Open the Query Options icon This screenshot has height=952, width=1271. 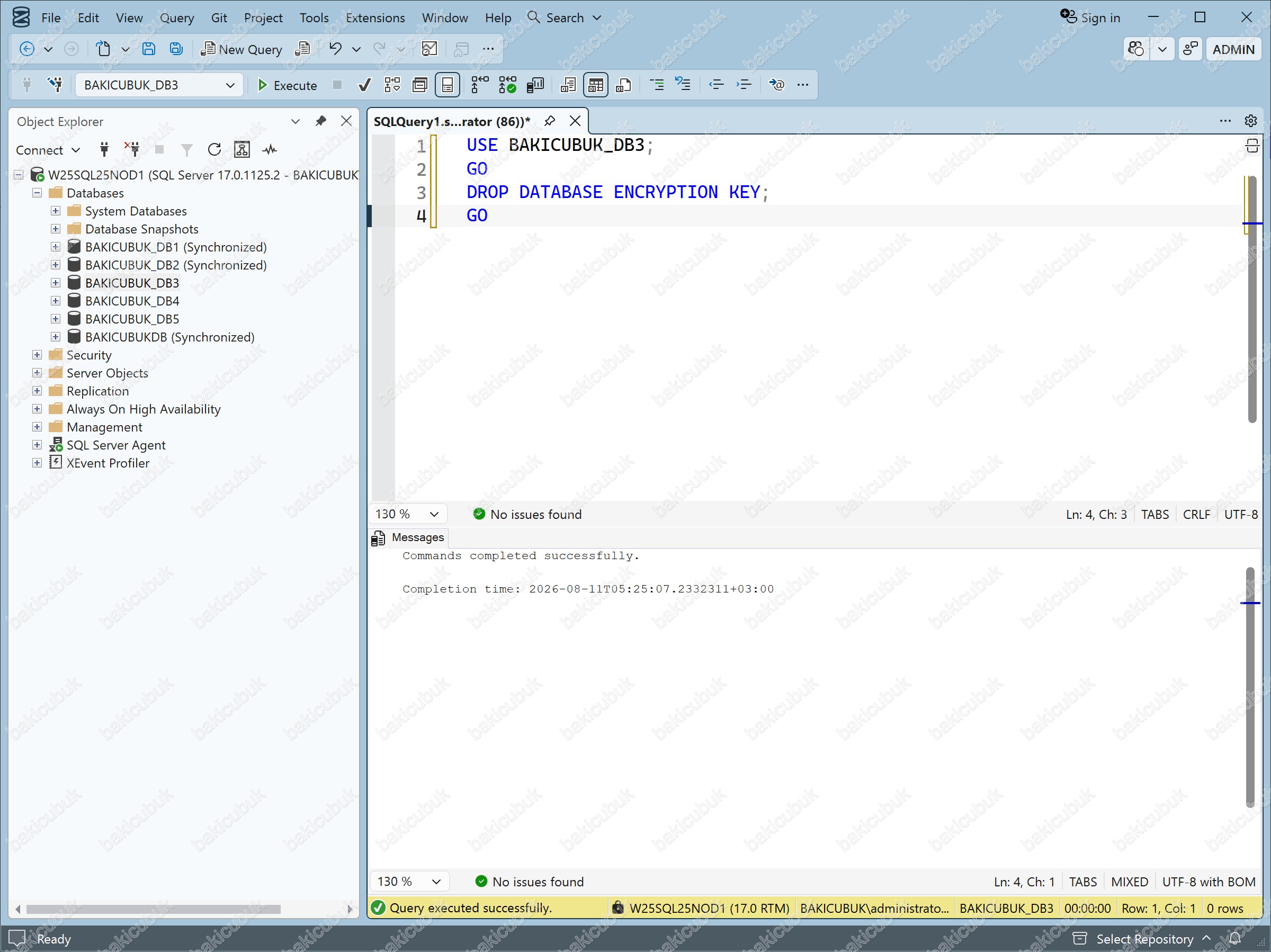click(x=420, y=85)
